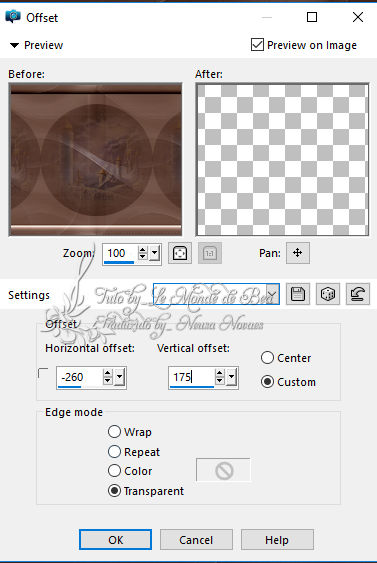Click the disabled color swatch next to Color

click(x=223, y=470)
